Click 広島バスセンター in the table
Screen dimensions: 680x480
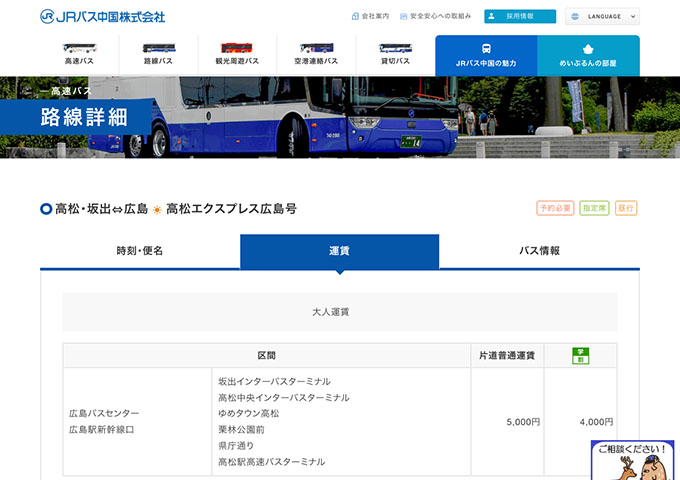(x=104, y=413)
